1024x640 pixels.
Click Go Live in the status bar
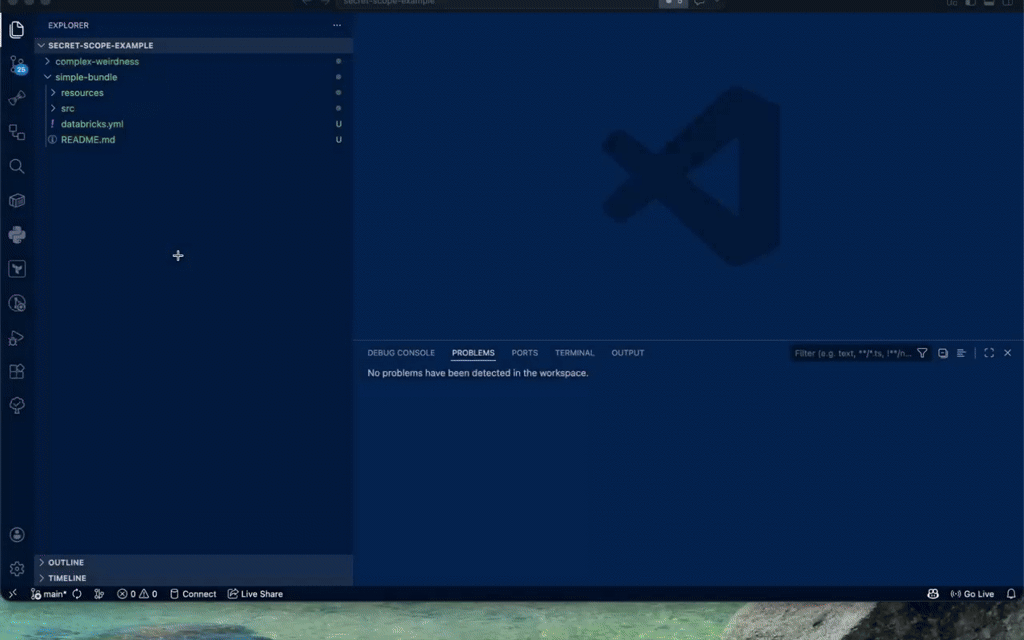(x=972, y=594)
